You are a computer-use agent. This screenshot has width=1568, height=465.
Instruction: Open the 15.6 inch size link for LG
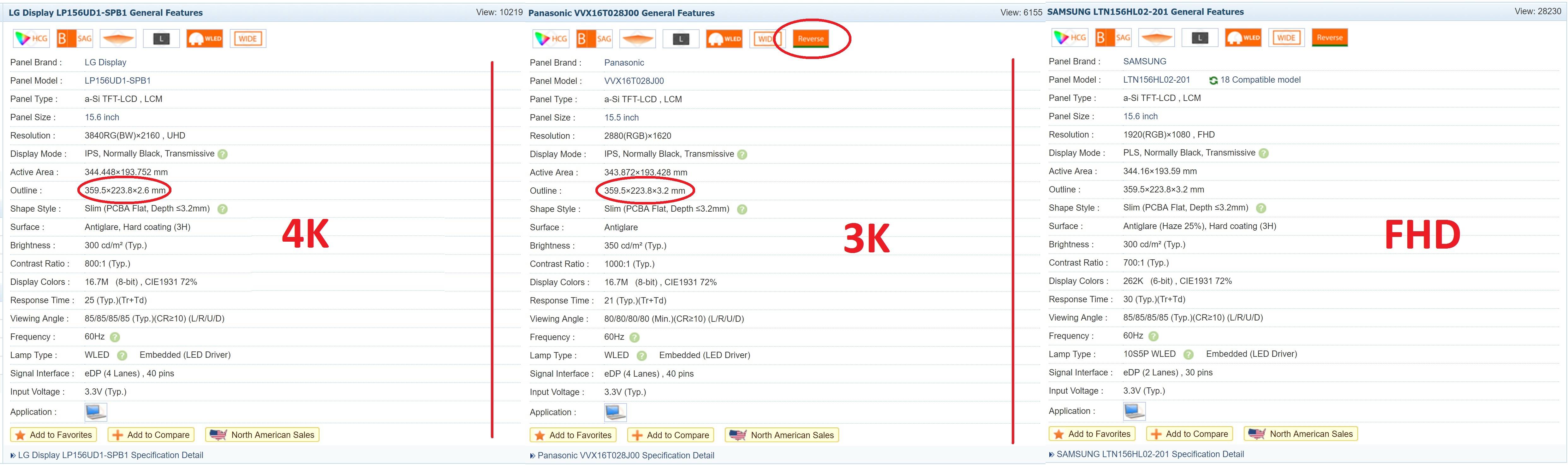(102, 117)
